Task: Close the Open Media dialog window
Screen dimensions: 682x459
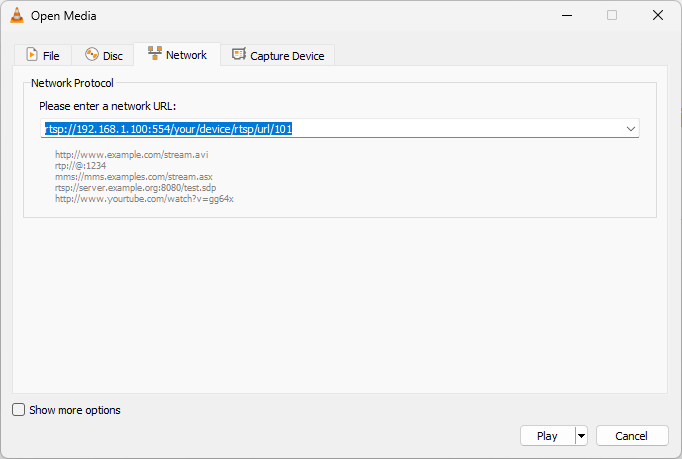Action: 657,15
